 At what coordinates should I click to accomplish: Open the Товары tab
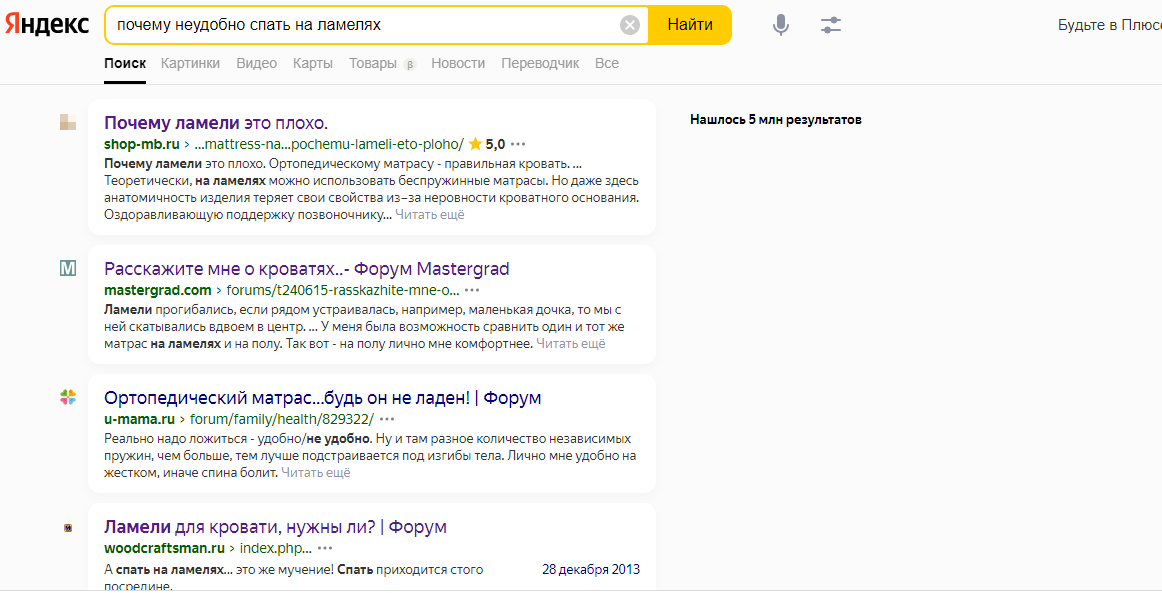pyautogui.click(x=373, y=64)
